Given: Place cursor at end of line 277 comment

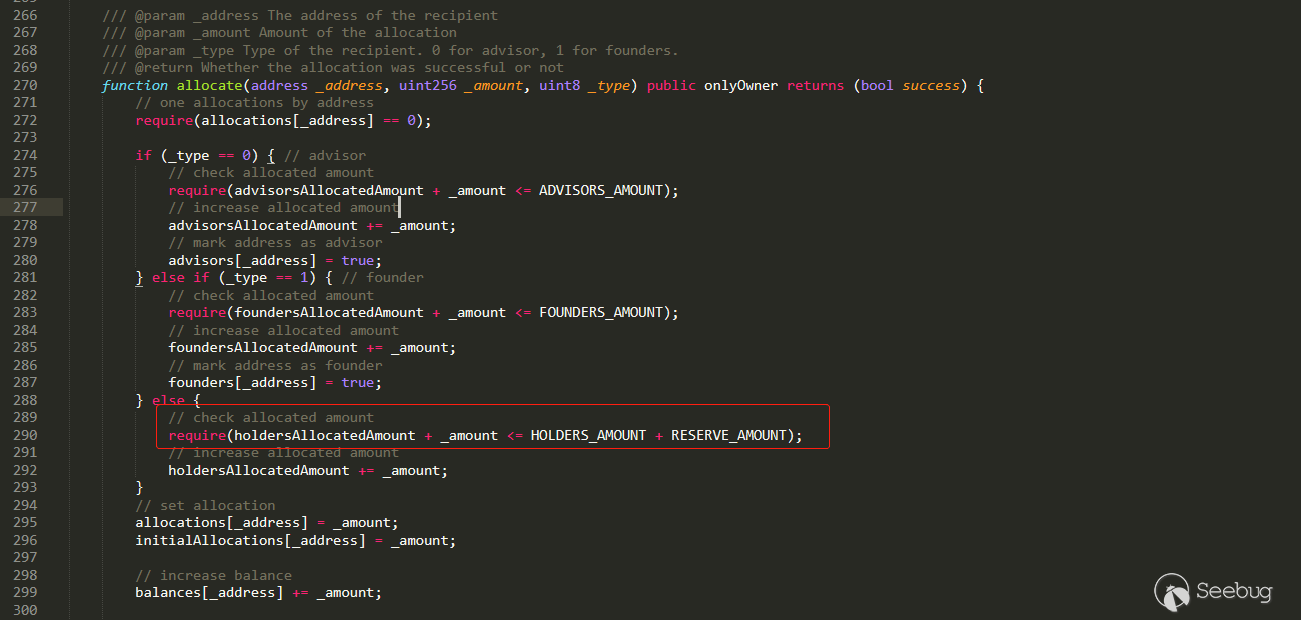Looking at the screenshot, I should click(x=399, y=208).
